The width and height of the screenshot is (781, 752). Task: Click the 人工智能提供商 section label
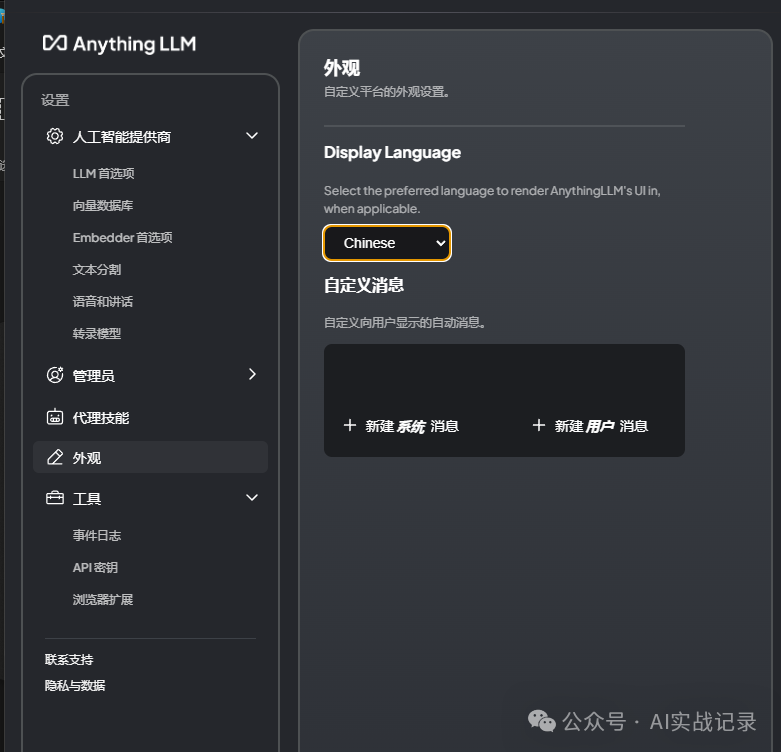click(x=122, y=136)
